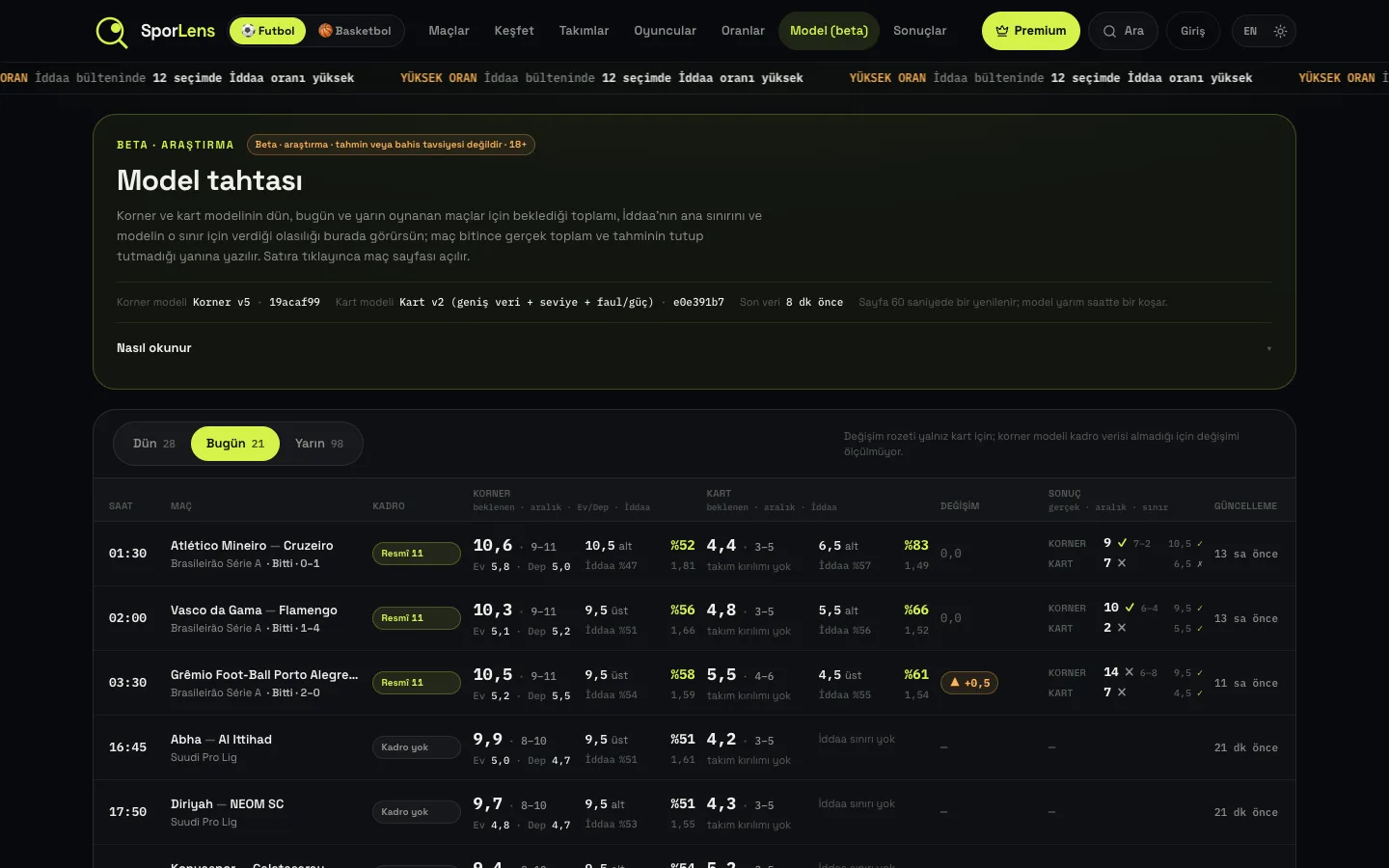Screen dimensions: 1389x868
Task: Click the Kart v2 model label
Action: (526, 302)
